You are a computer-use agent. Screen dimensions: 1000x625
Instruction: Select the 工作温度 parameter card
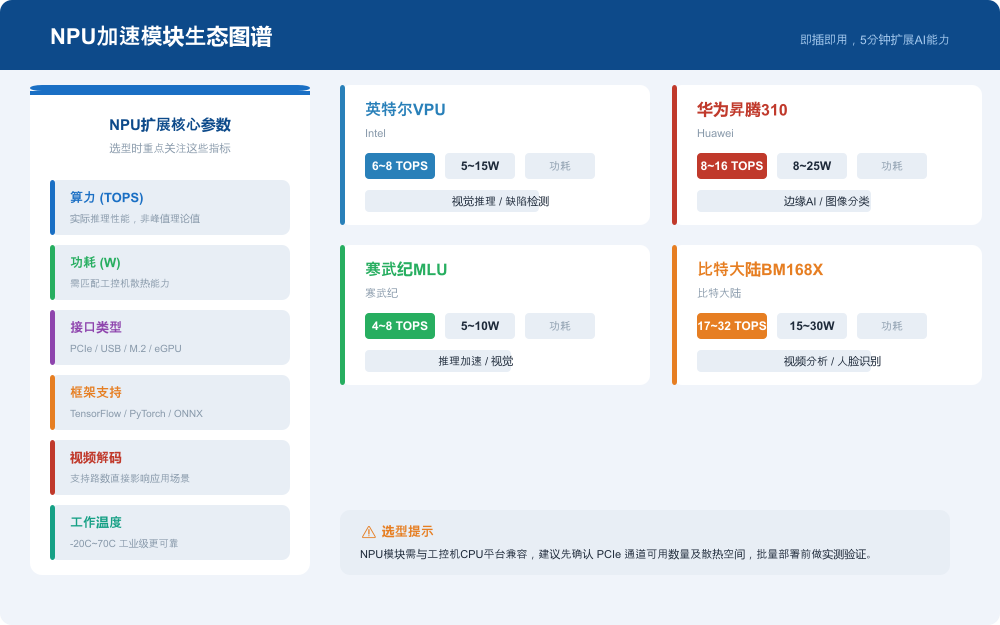pyautogui.click(x=170, y=532)
